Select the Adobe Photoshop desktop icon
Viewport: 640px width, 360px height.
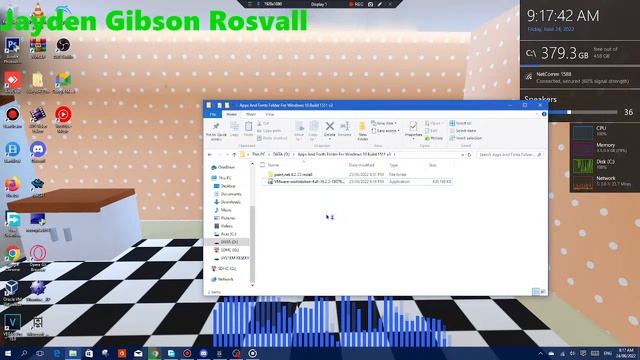(x=12, y=50)
